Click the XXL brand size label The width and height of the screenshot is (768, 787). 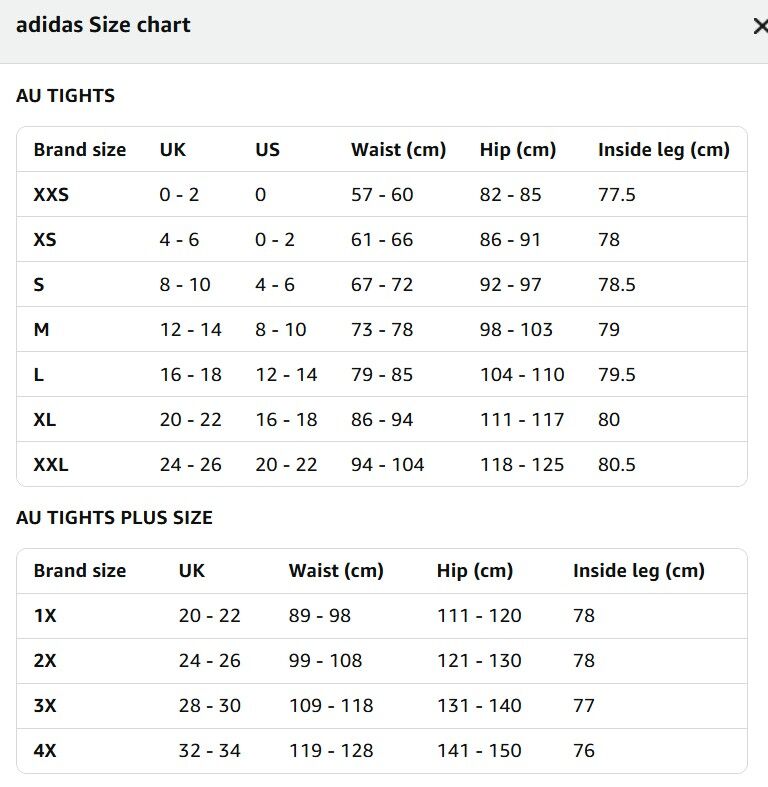51,465
